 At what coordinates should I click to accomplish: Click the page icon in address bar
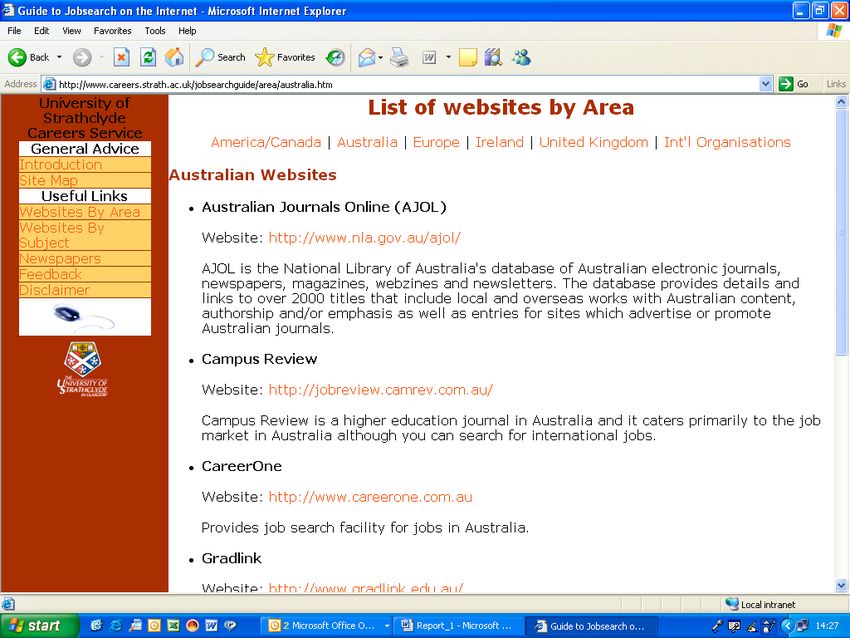[49, 84]
